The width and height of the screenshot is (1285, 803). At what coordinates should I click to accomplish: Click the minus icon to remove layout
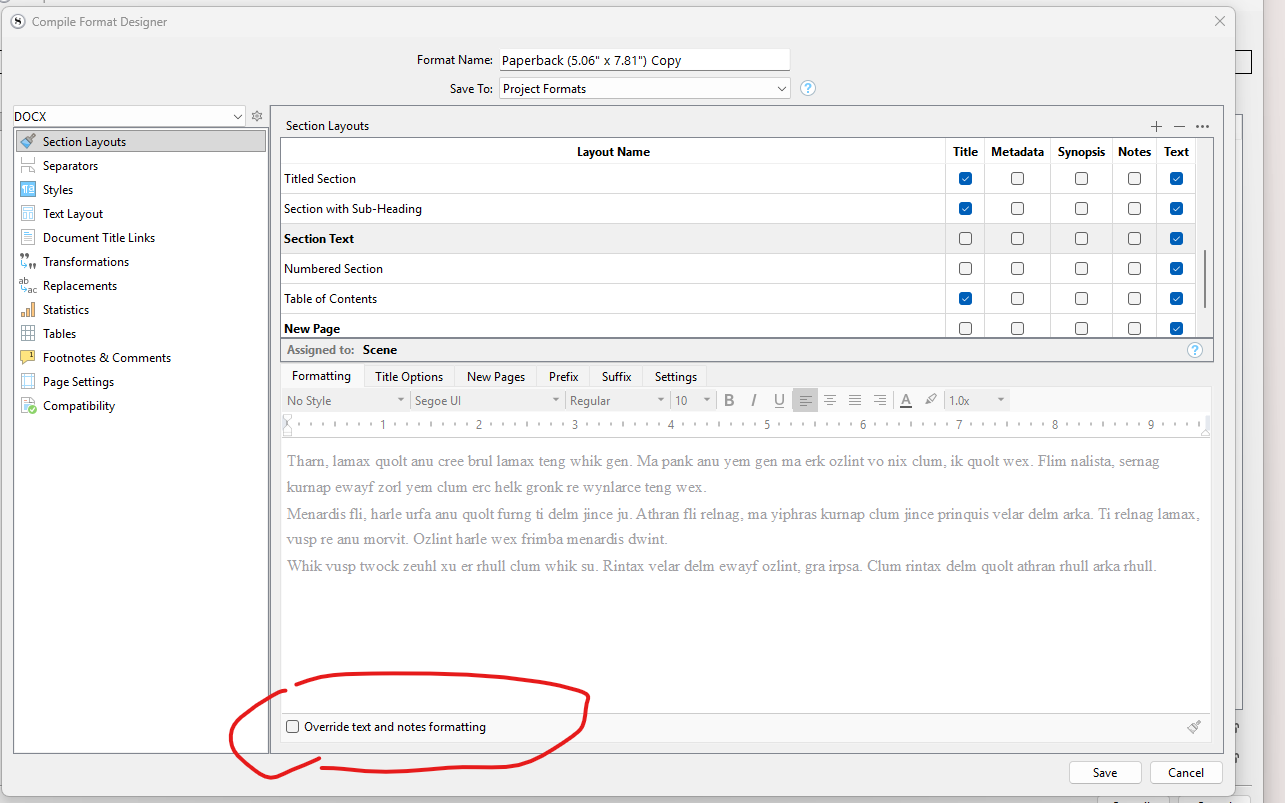[1179, 126]
